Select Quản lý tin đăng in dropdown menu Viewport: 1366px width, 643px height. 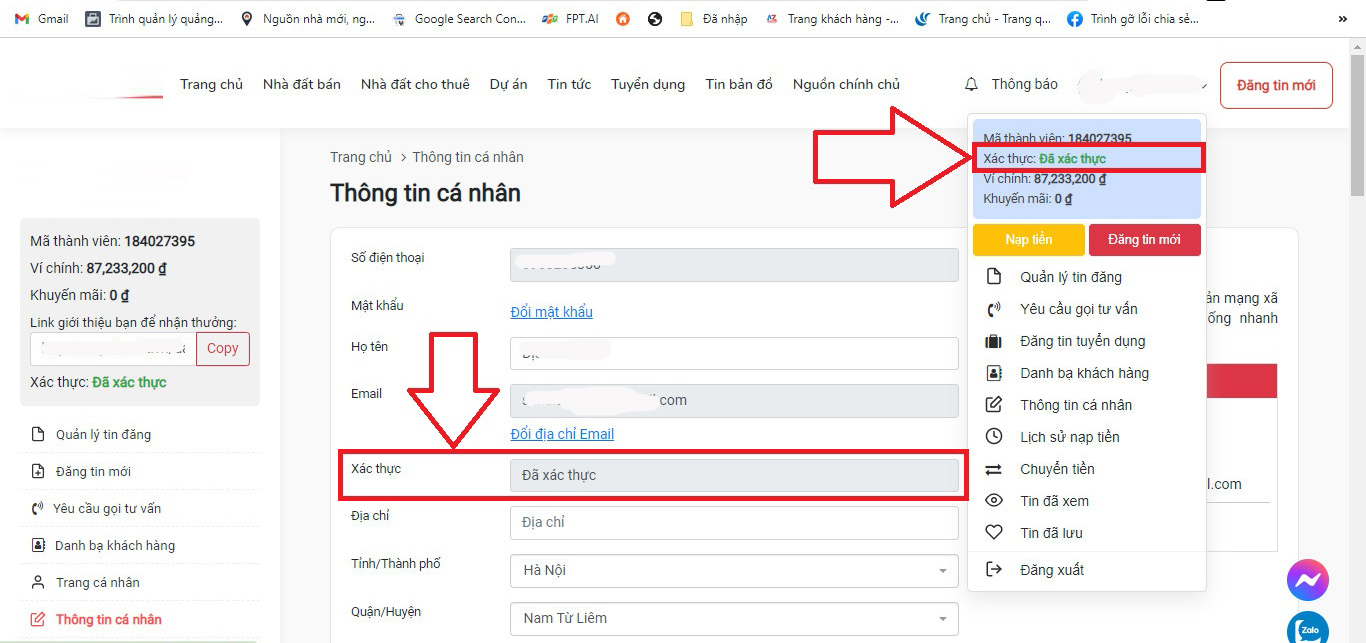pyautogui.click(x=1070, y=277)
